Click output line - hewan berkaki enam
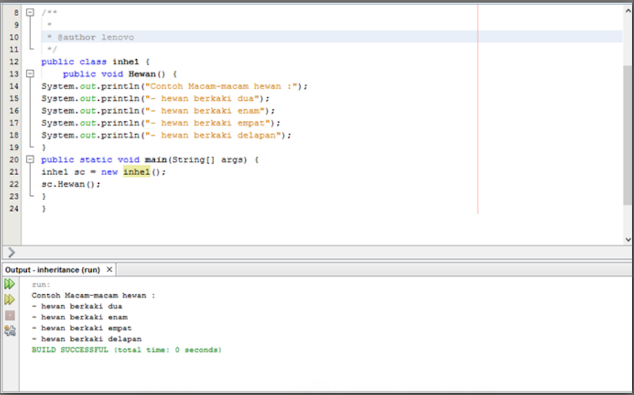This screenshot has width=634, height=395. tap(80, 317)
